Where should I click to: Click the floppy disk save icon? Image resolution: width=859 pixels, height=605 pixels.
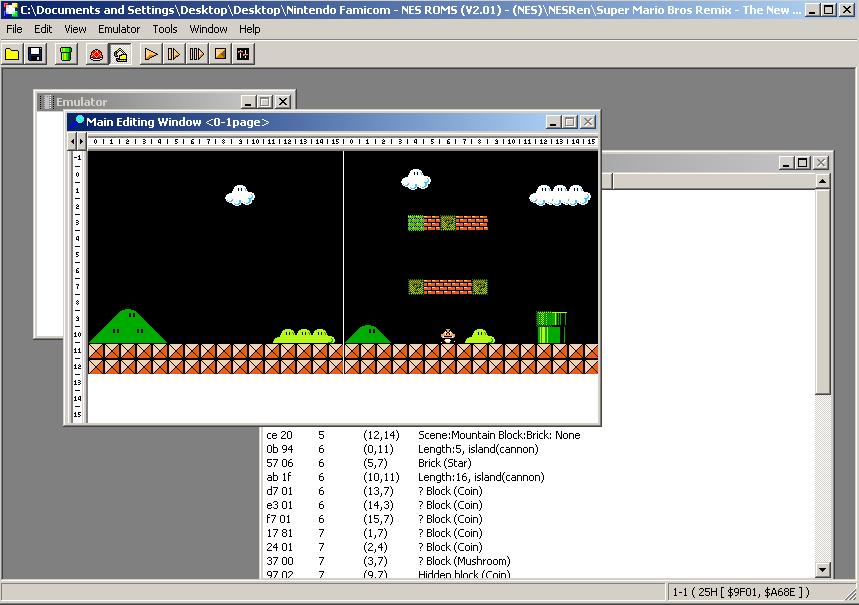pos(36,54)
